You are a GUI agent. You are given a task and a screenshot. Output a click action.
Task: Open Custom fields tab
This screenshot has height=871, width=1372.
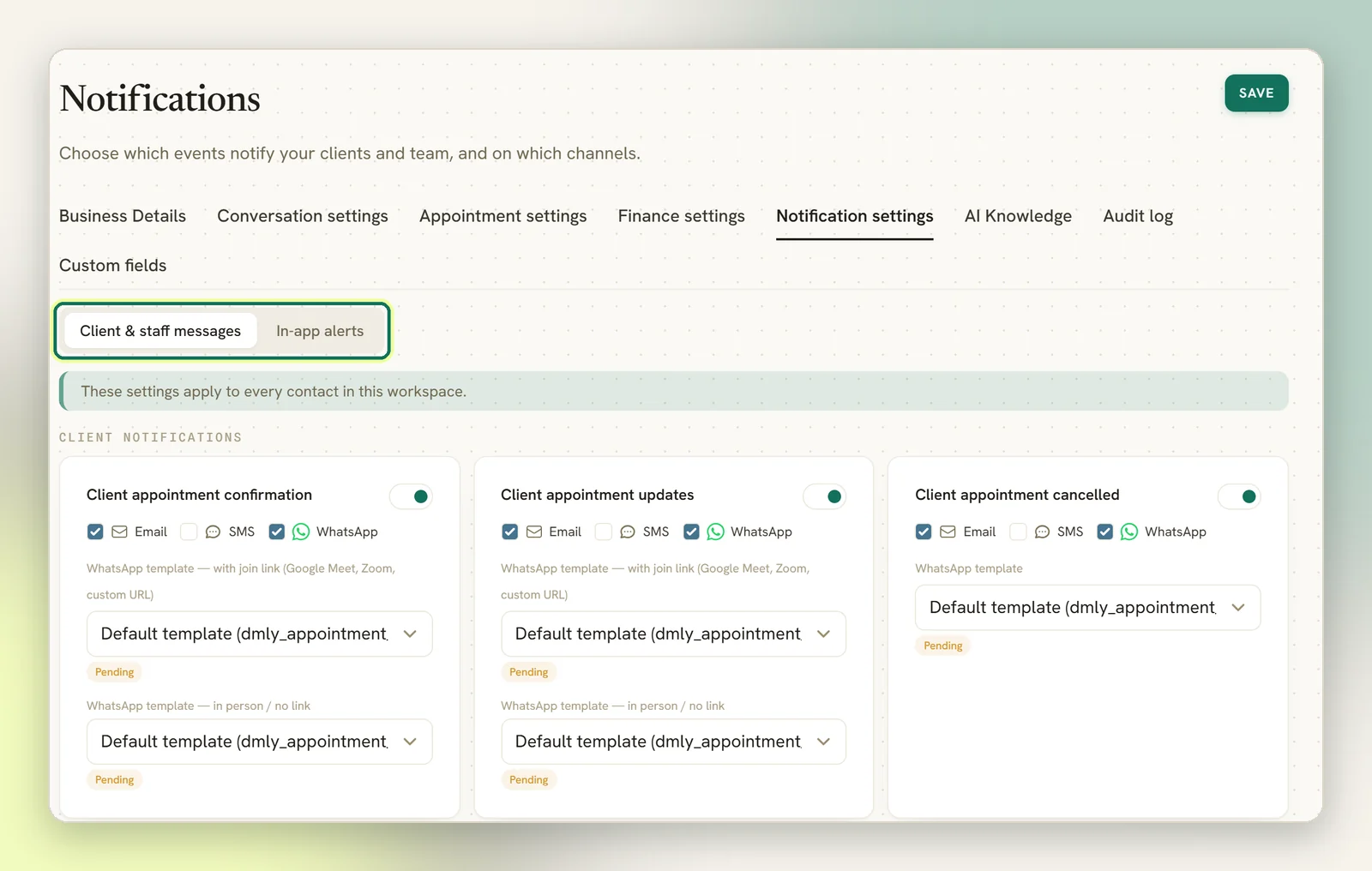[x=113, y=266]
